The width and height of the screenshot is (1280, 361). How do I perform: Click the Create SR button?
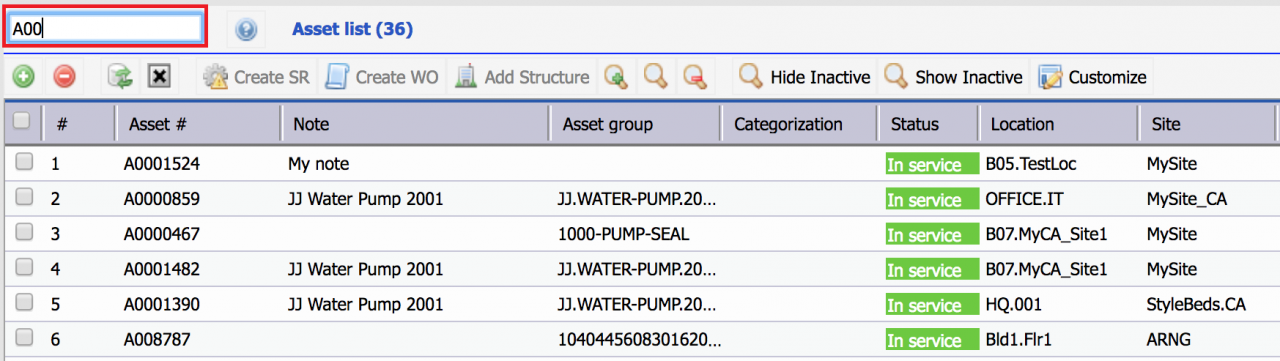[x=256, y=77]
